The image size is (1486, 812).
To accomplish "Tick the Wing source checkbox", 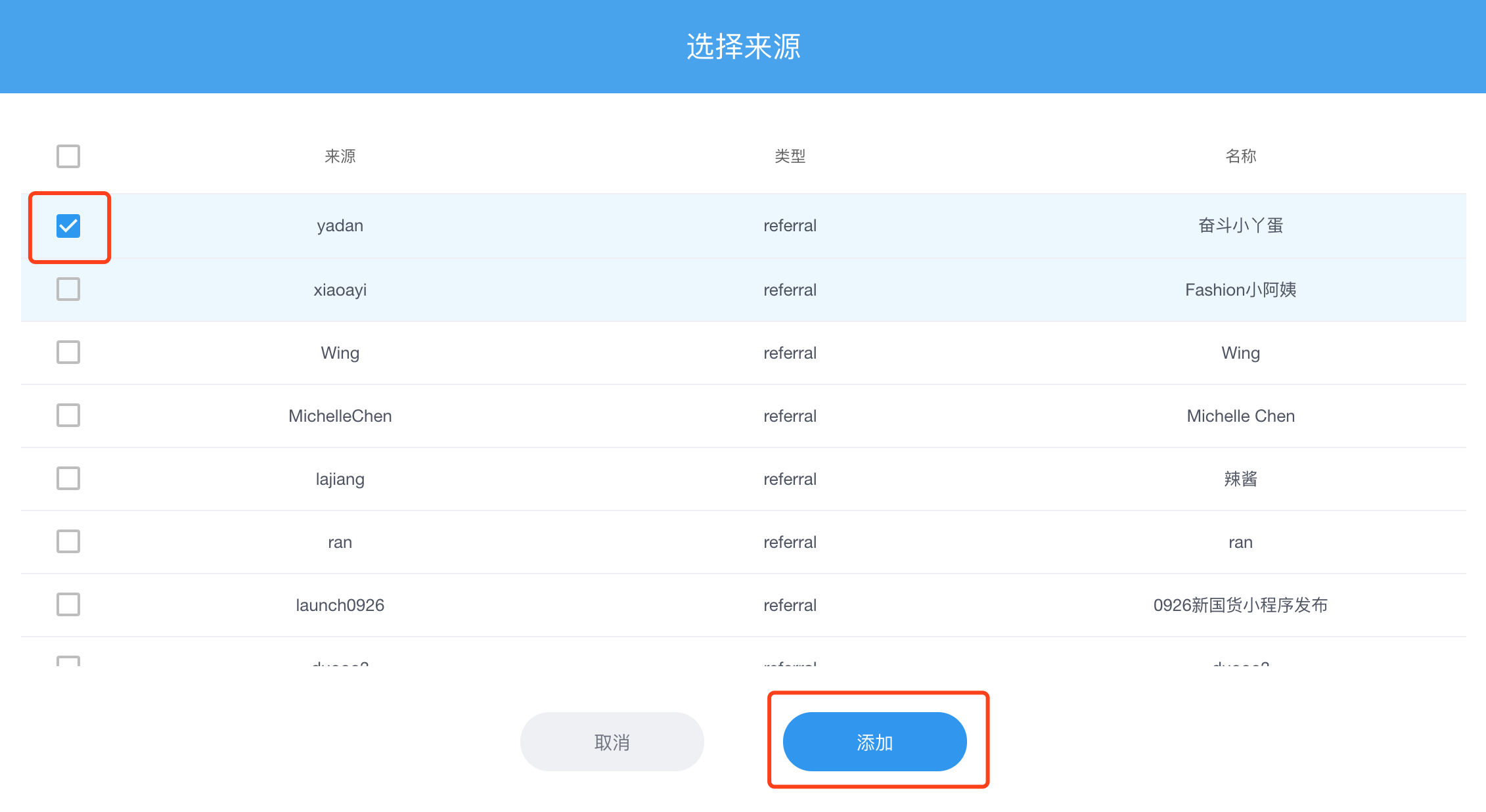I will (68, 352).
